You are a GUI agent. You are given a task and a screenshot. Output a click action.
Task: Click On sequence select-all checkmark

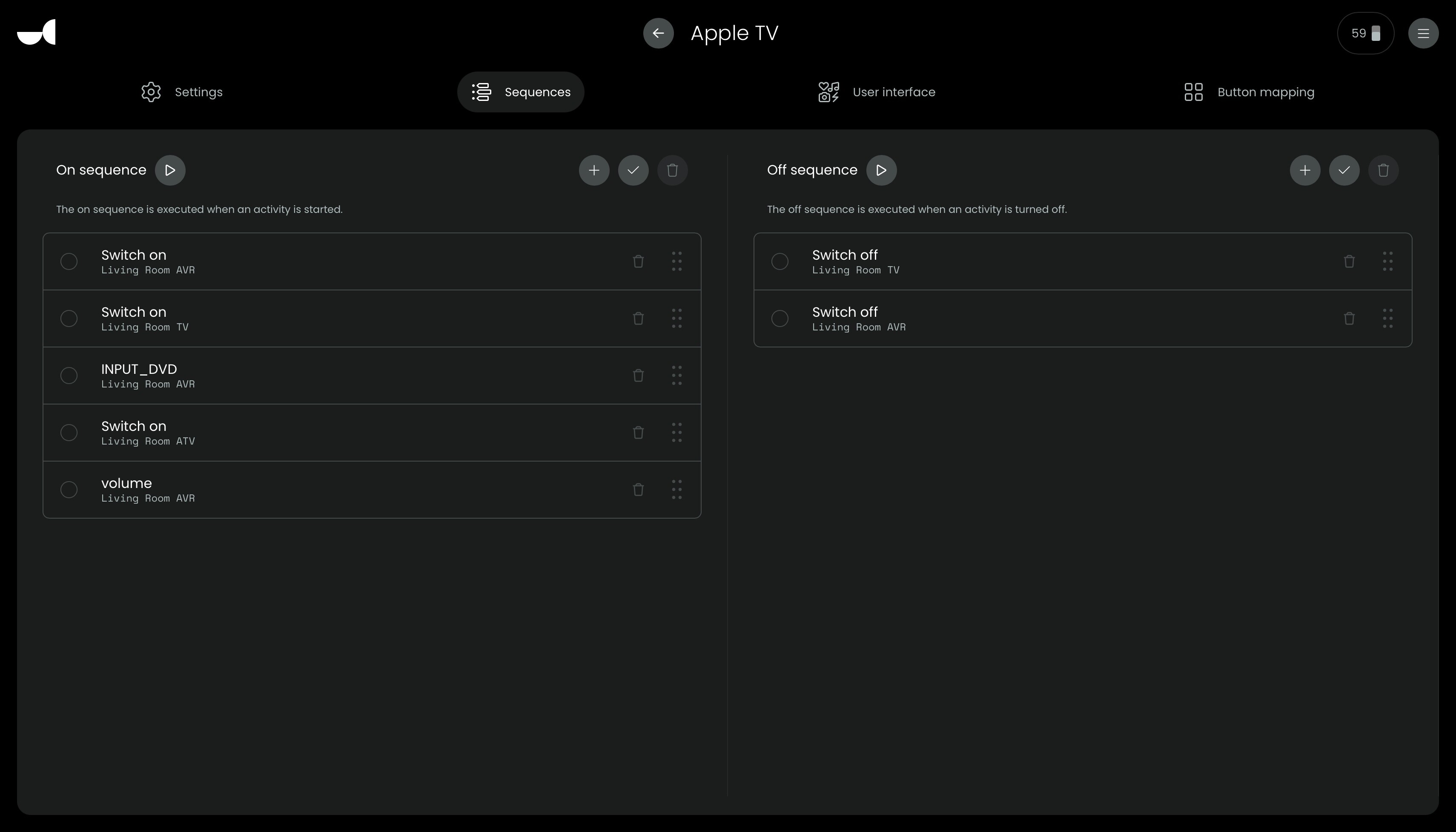tap(633, 170)
